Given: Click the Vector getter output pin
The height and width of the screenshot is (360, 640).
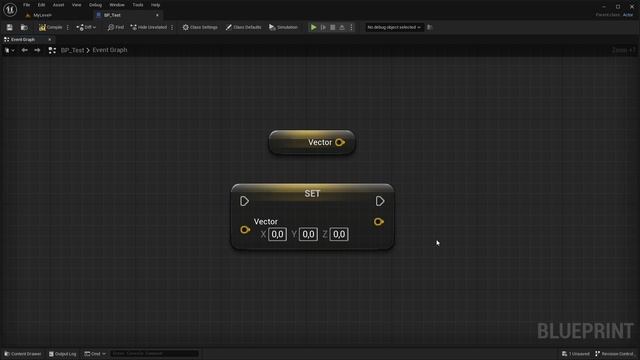Looking at the screenshot, I should click(x=340, y=142).
